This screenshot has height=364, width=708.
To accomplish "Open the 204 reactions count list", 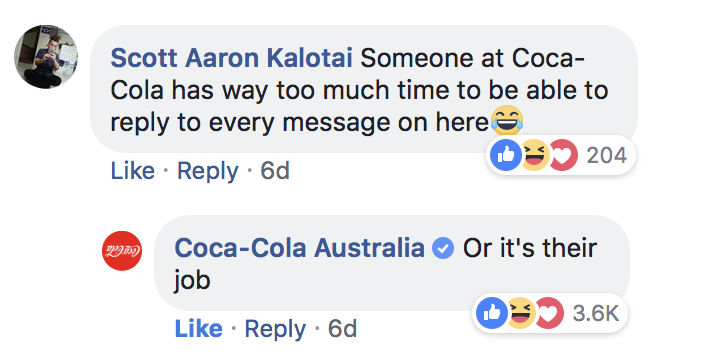I will coord(606,155).
